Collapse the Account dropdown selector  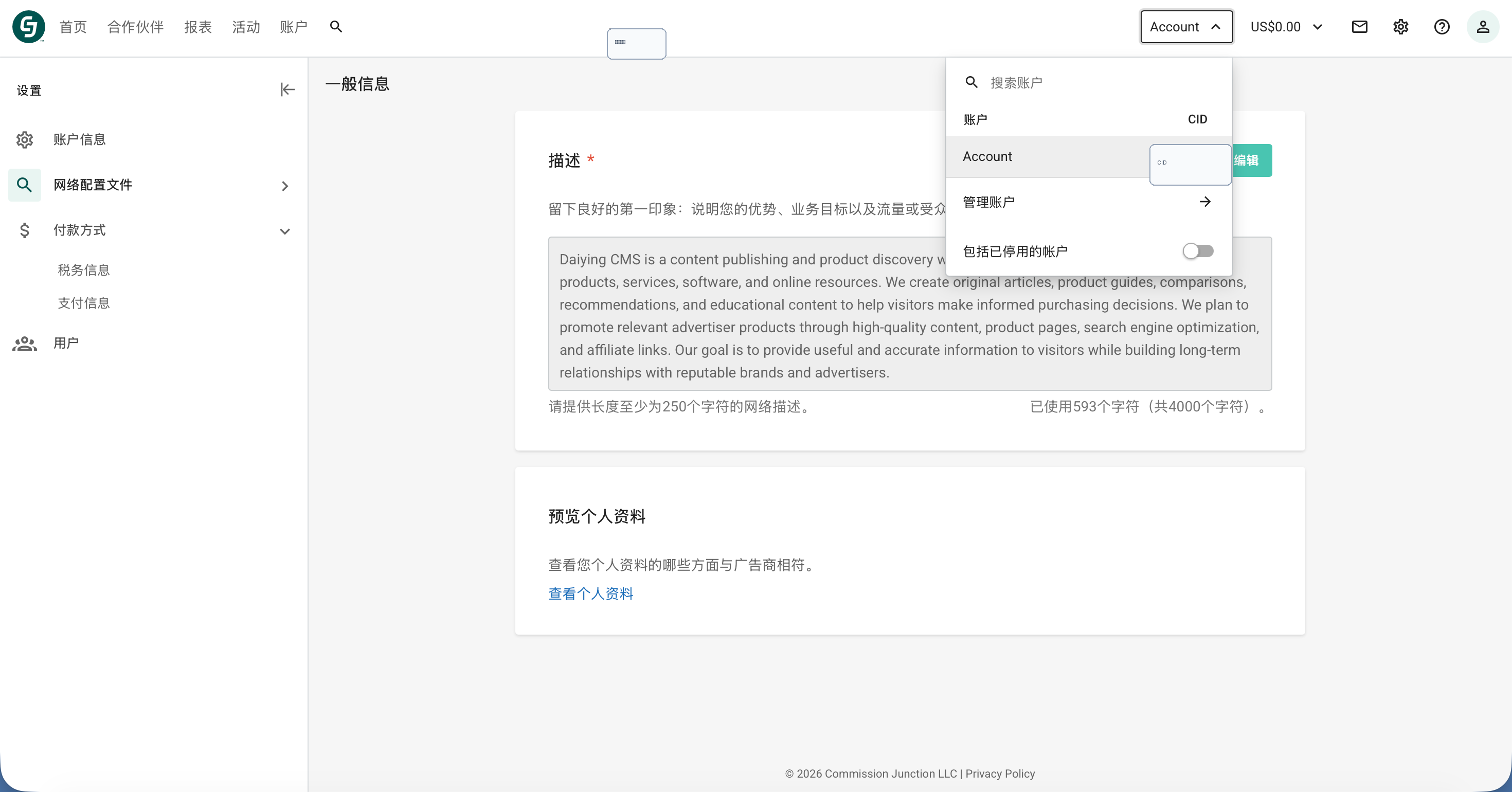tap(1186, 26)
